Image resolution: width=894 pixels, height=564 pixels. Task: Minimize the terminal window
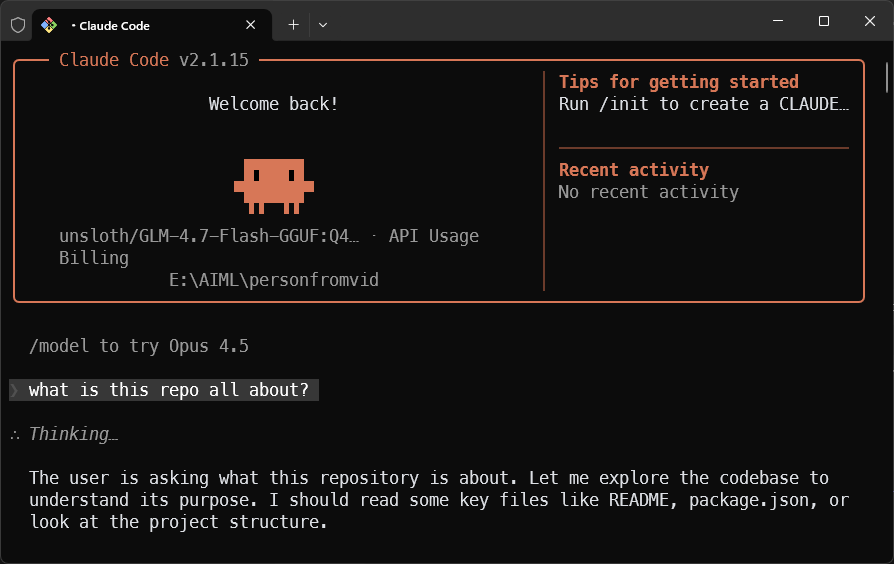(778, 21)
